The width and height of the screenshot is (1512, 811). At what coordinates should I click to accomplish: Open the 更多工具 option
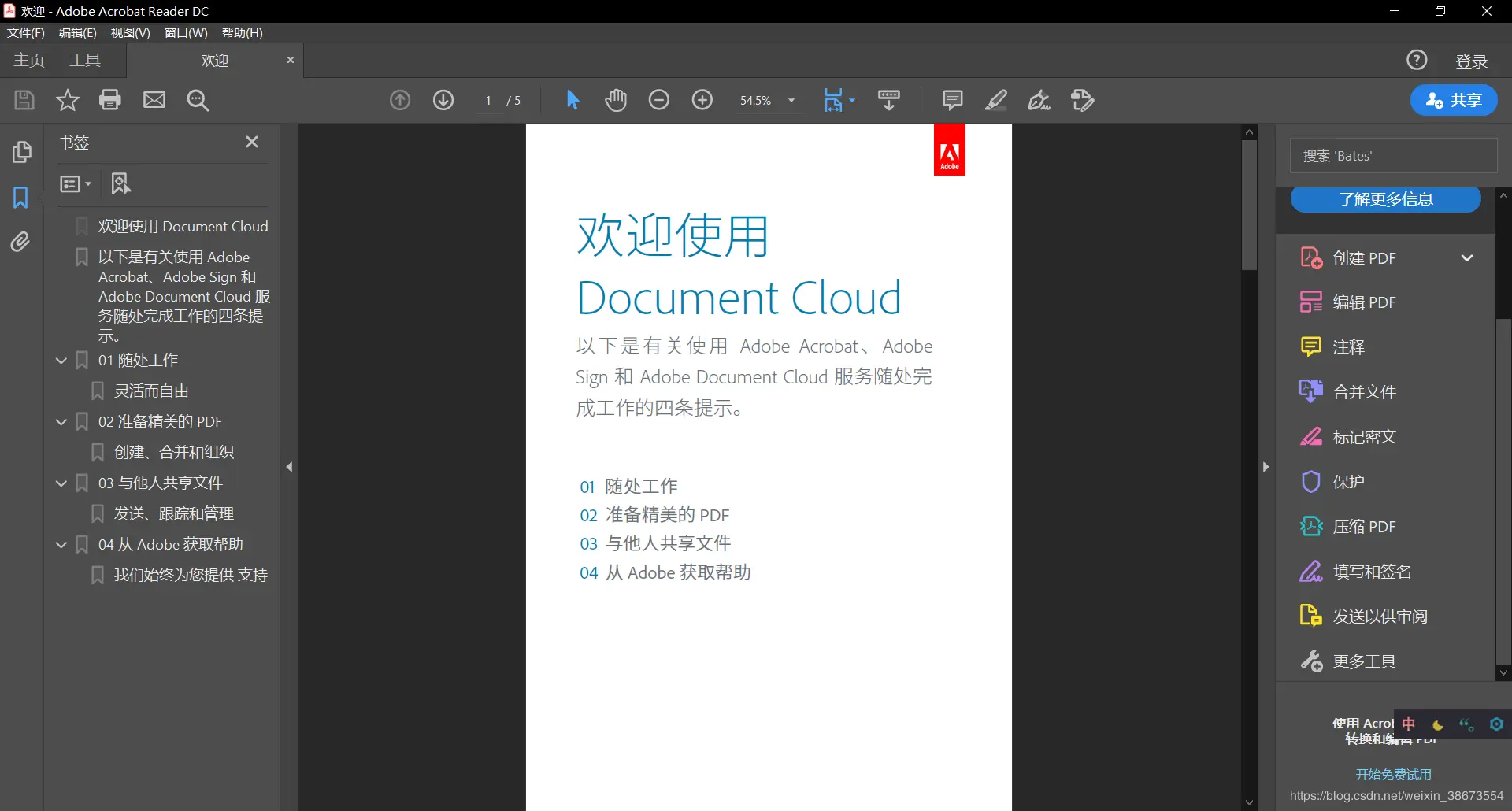click(x=1348, y=661)
